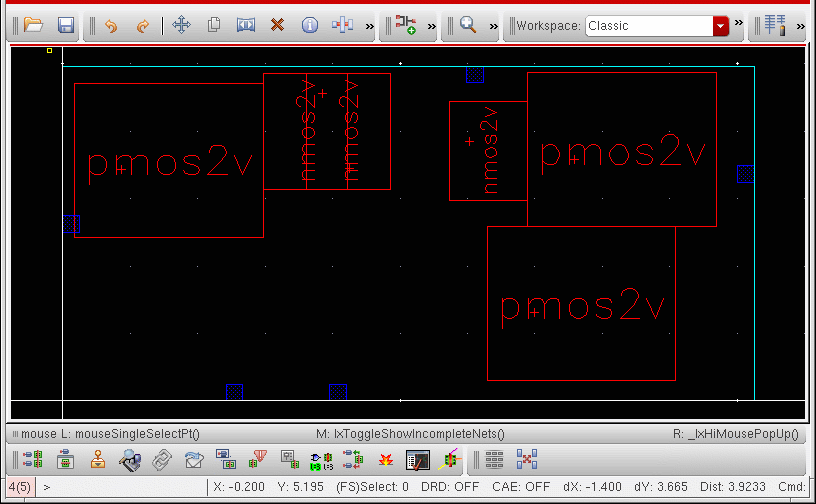This screenshot has width=816, height=504.
Task: Click the Copy tool icon
Action: (213, 25)
